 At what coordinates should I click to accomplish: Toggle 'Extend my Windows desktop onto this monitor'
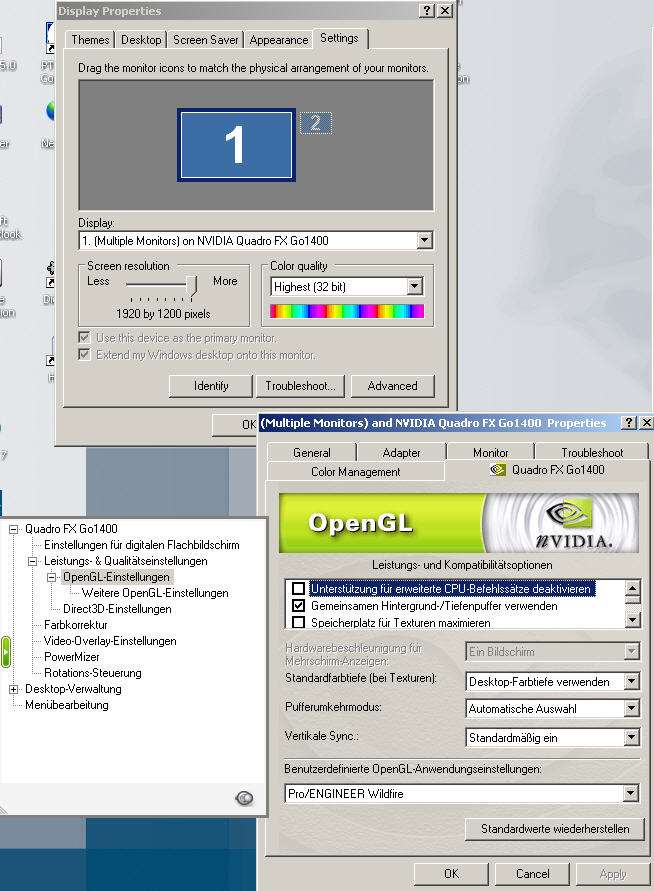pyautogui.click(x=84, y=355)
